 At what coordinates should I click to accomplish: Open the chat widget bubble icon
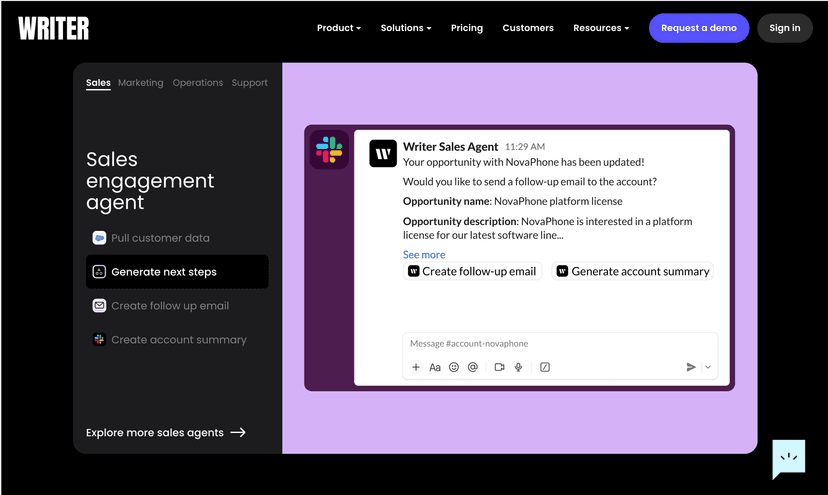(x=788, y=458)
